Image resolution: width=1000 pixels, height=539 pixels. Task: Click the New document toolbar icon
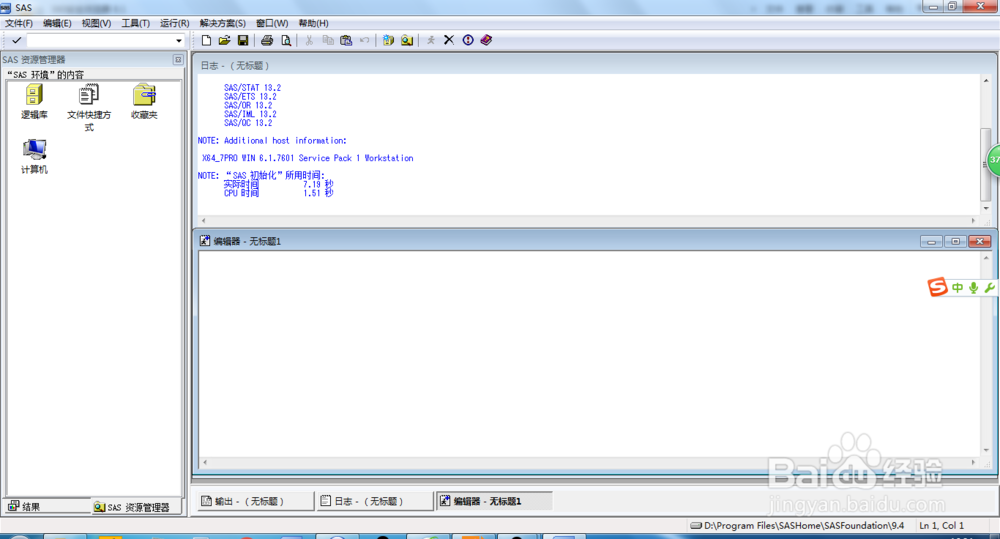coord(206,40)
